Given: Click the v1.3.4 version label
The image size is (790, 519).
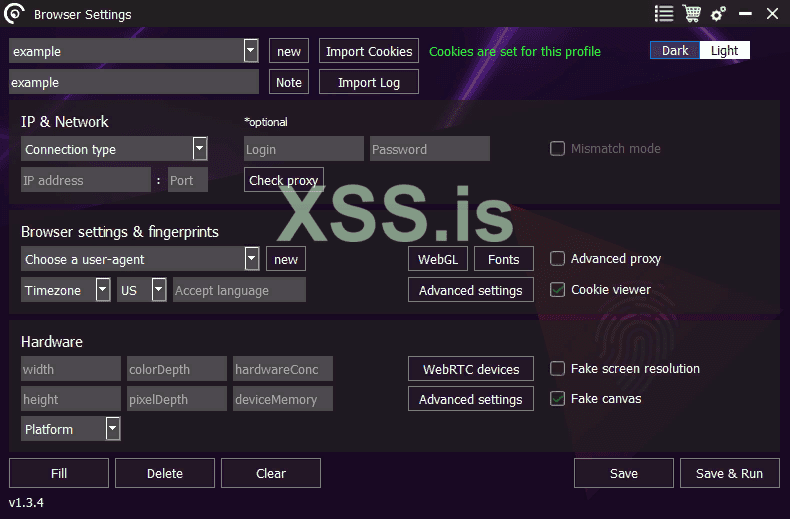Looking at the screenshot, I should pyautogui.click(x=26, y=502).
